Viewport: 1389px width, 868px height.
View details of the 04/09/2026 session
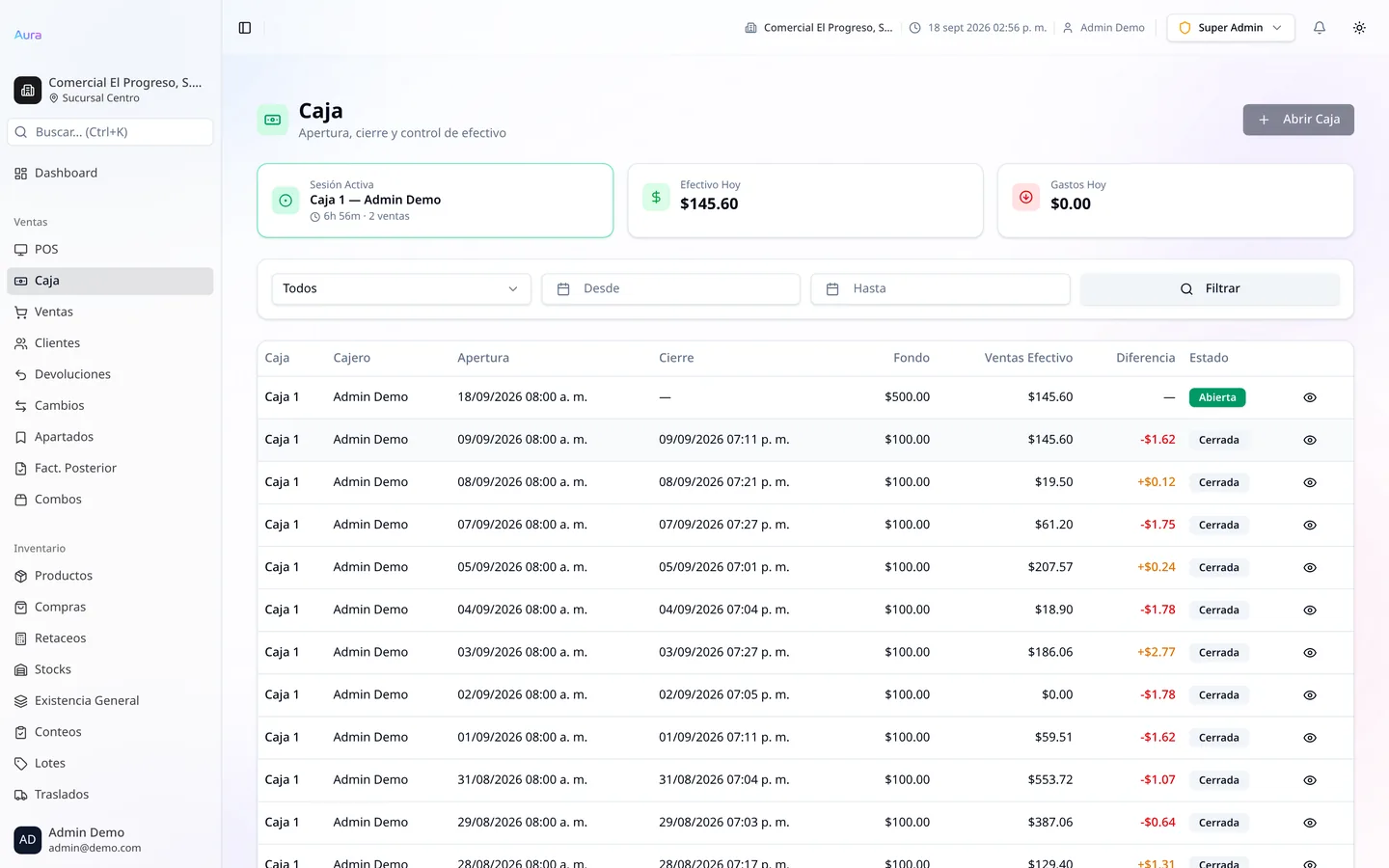point(1310,610)
